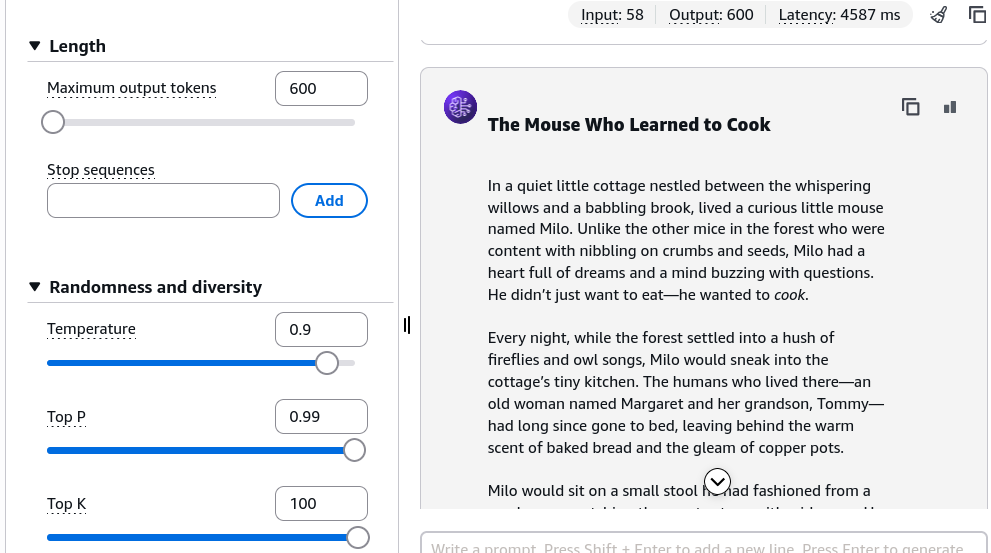Click the panel divider handle
Viewport: 991px width, 553px height.
406,325
